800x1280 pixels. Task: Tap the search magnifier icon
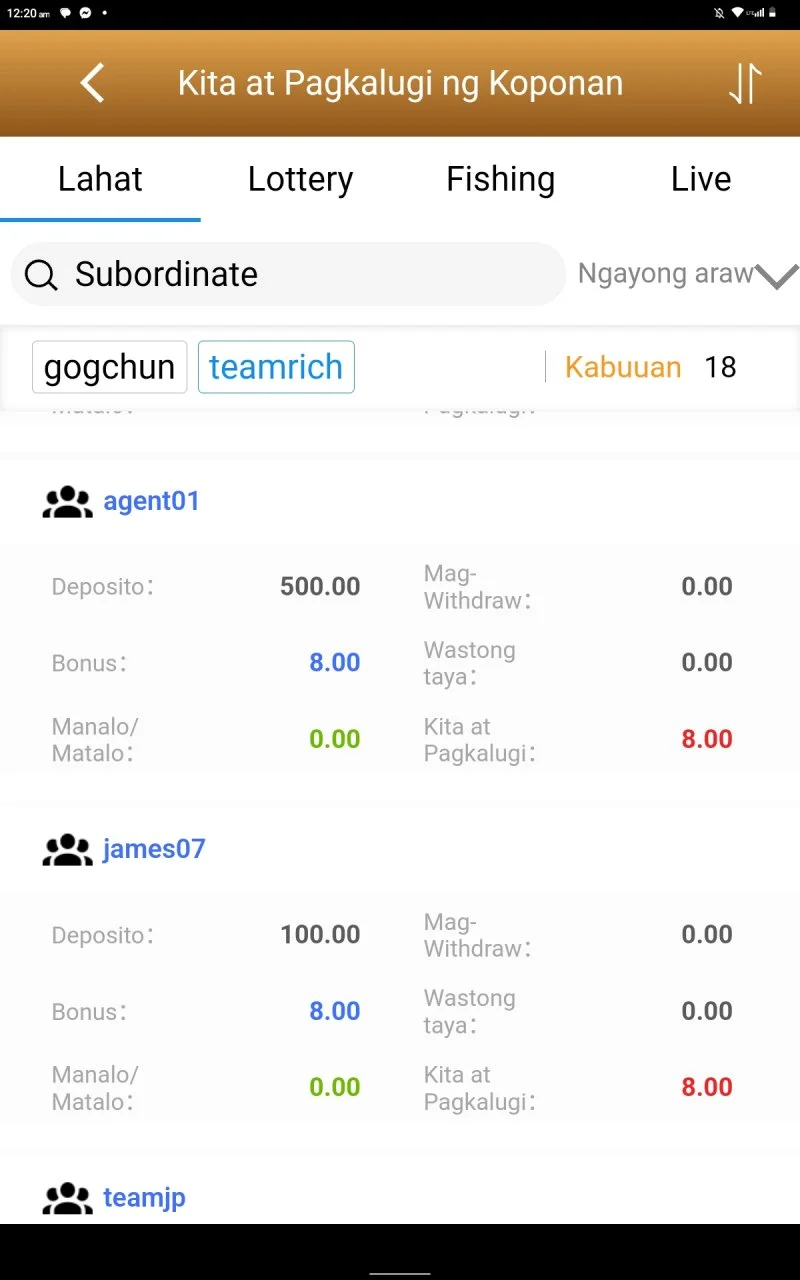pos(41,274)
